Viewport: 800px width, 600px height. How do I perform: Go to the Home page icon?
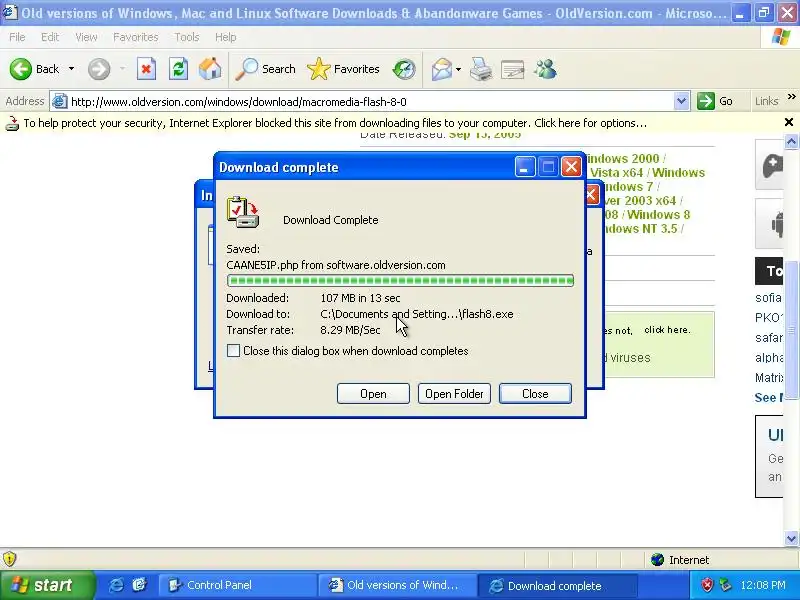pos(210,69)
